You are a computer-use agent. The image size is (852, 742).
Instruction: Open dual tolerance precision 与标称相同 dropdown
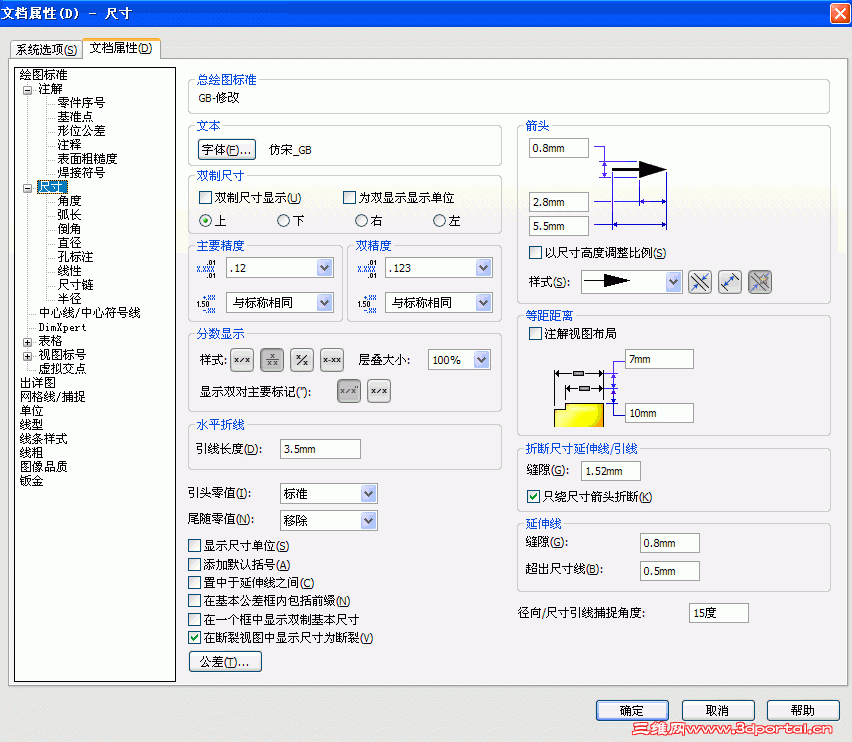[483, 303]
